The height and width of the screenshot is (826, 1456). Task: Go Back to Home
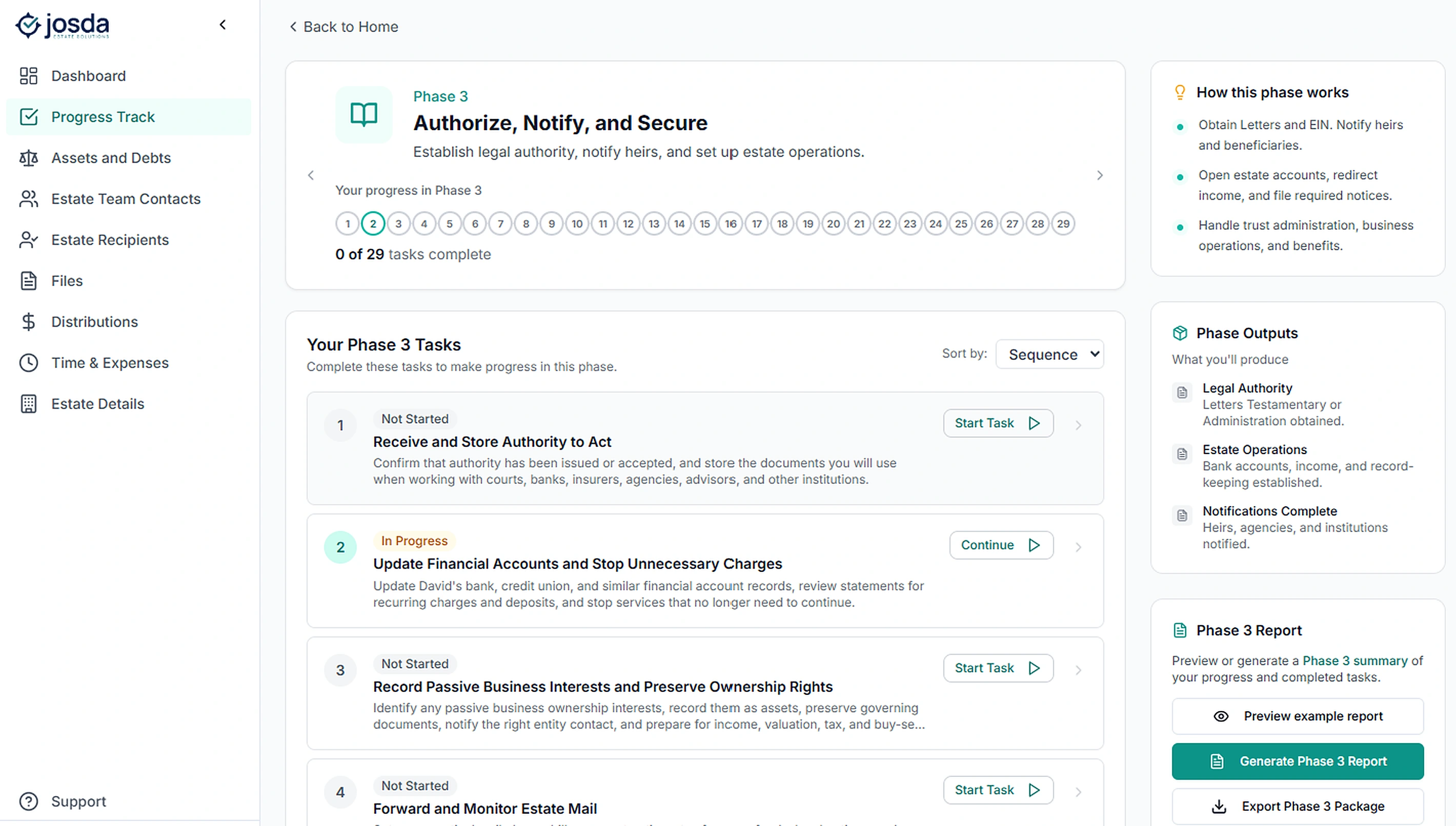point(344,27)
